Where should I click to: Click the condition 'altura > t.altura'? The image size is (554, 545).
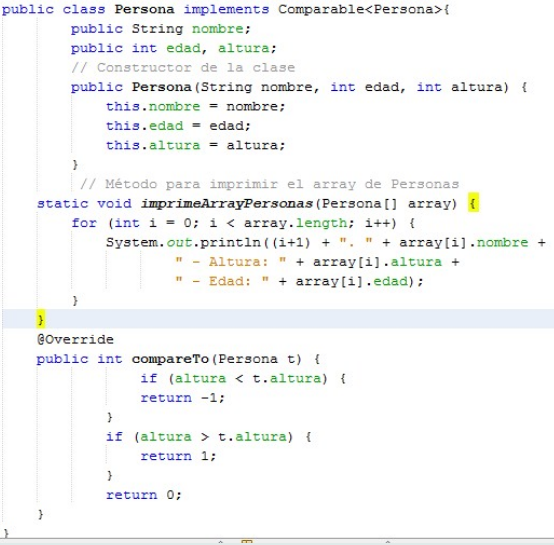(214, 437)
